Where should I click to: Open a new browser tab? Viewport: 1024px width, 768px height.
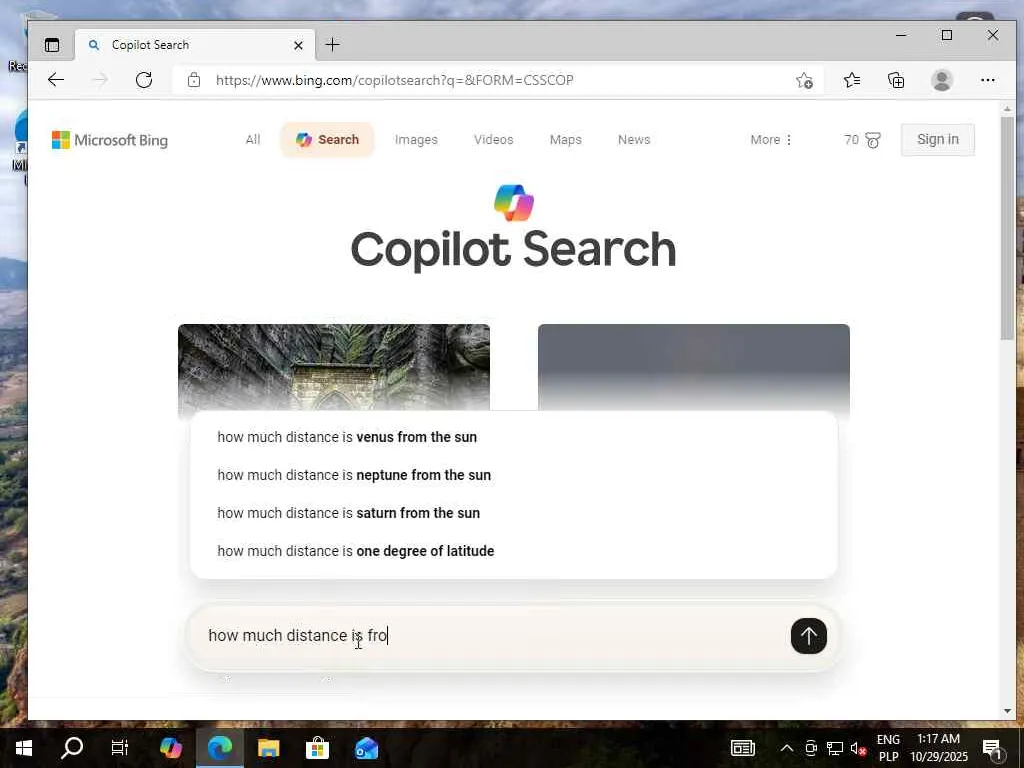(332, 44)
